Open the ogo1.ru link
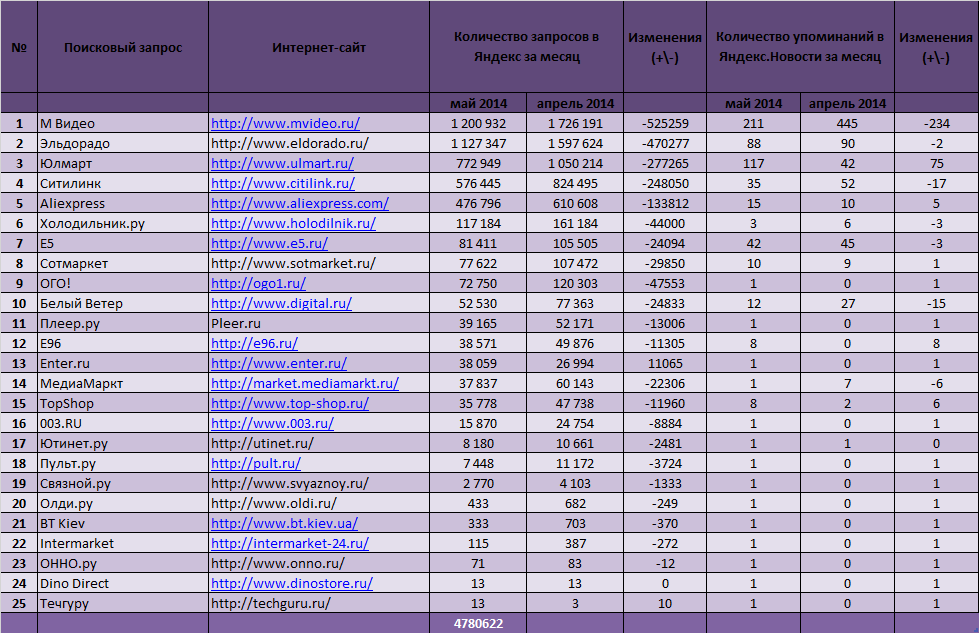The image size is (979, 633). (258, 283)
